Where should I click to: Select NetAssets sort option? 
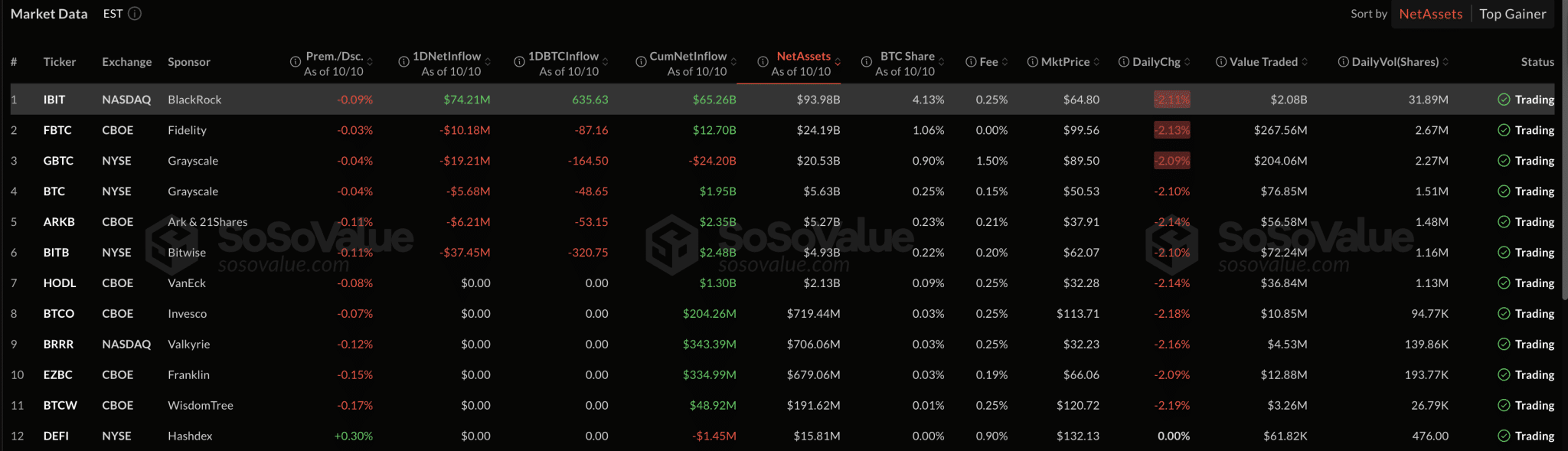[1430, 14]
